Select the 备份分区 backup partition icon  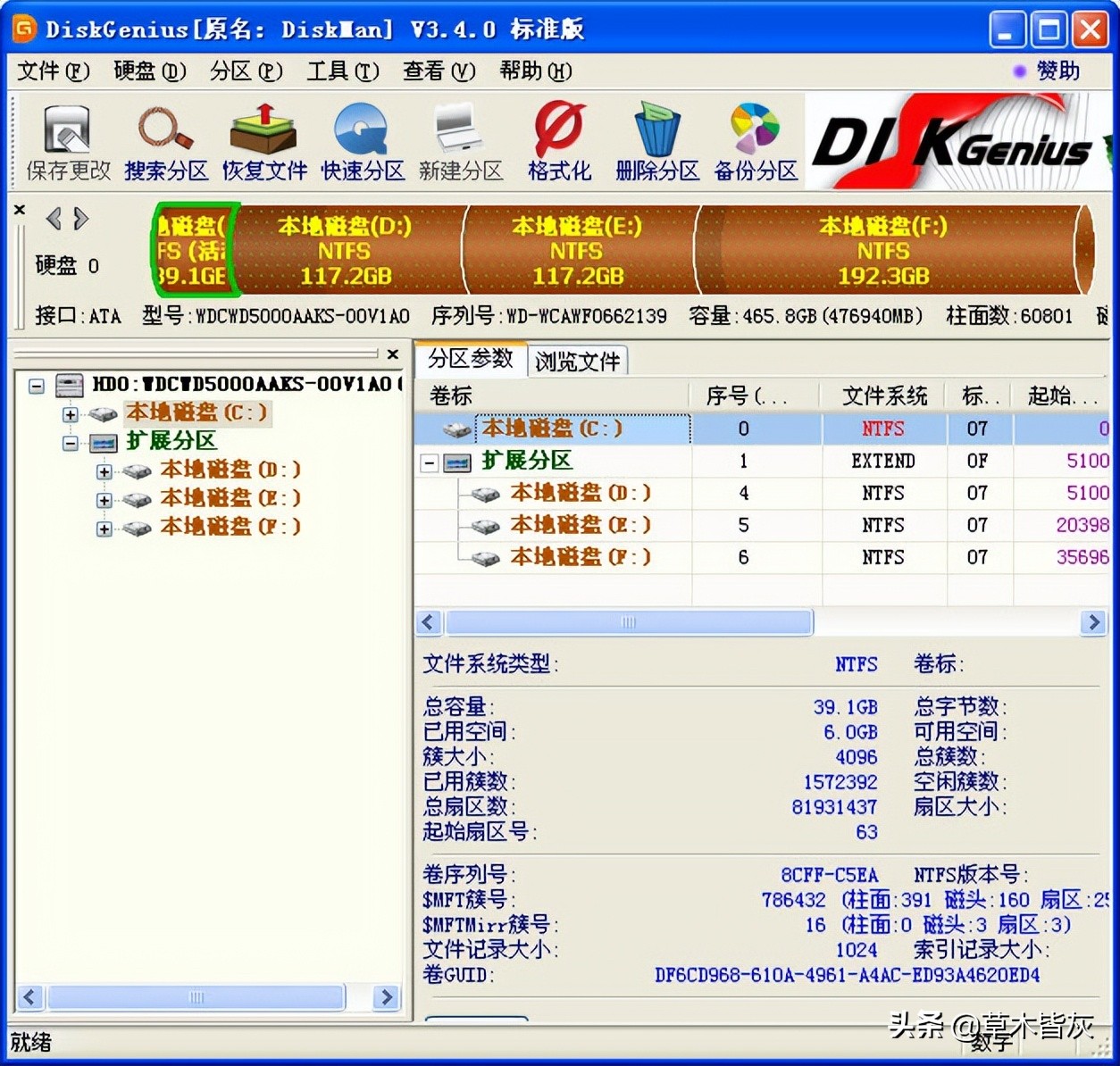[x=755, y=141]
